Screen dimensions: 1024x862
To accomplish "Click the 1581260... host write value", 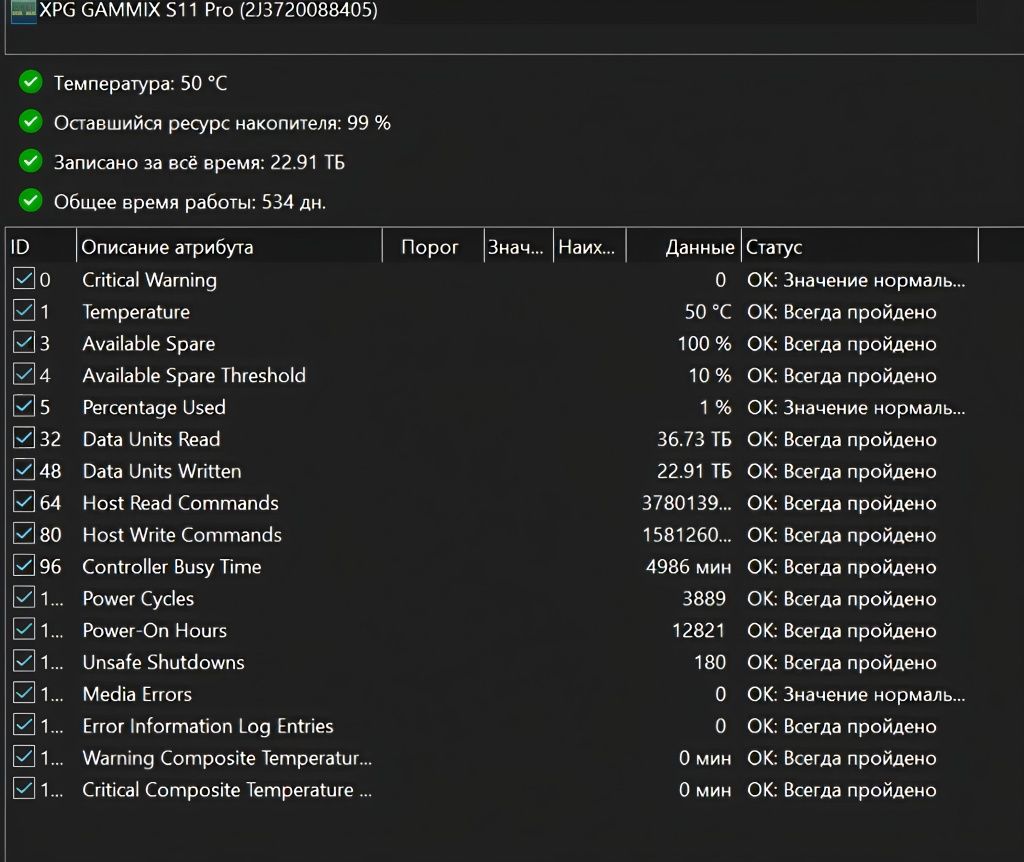I will click(x=687, y=535).
